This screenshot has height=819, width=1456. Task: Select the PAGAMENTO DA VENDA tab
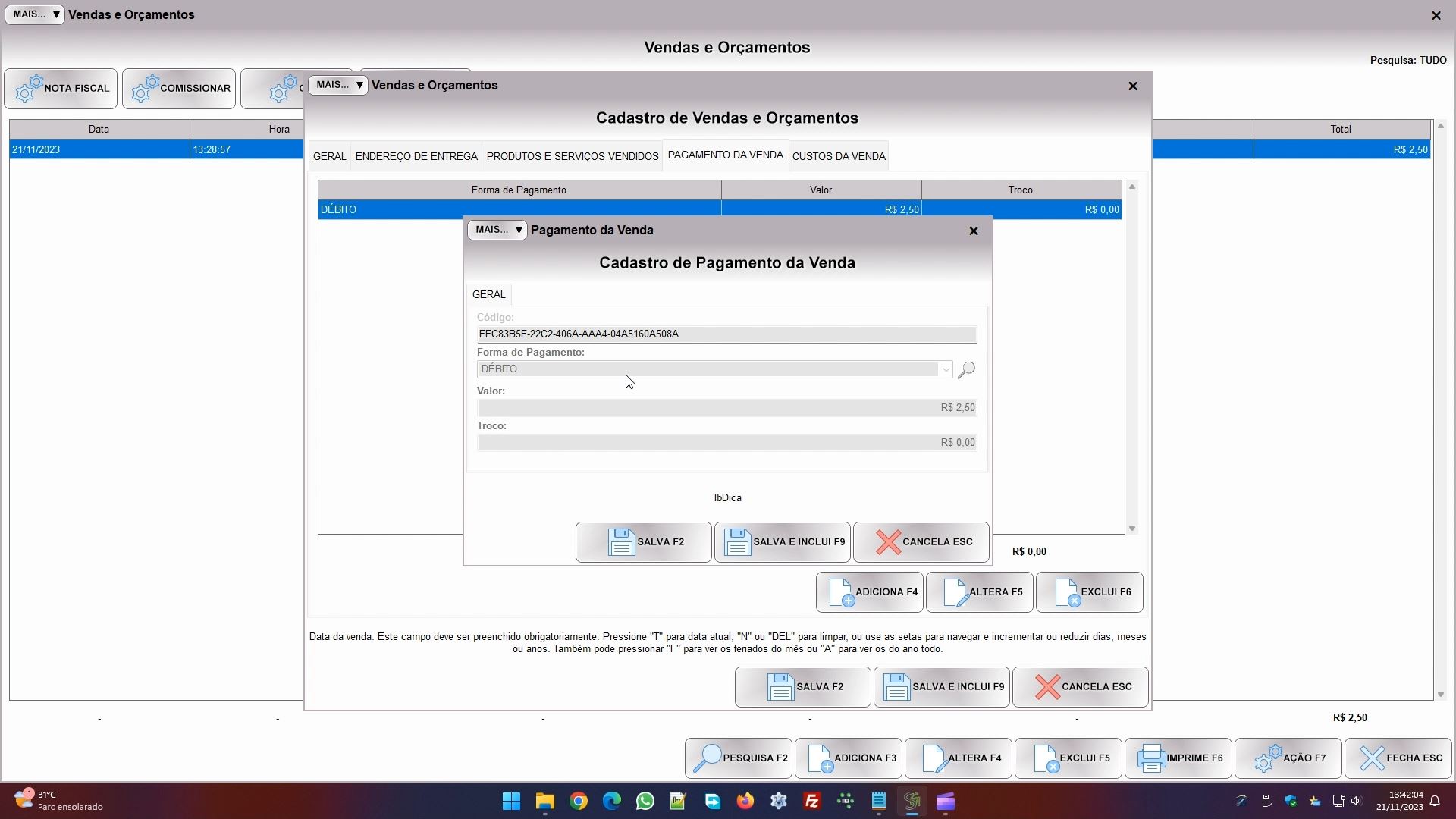(725, 155)
